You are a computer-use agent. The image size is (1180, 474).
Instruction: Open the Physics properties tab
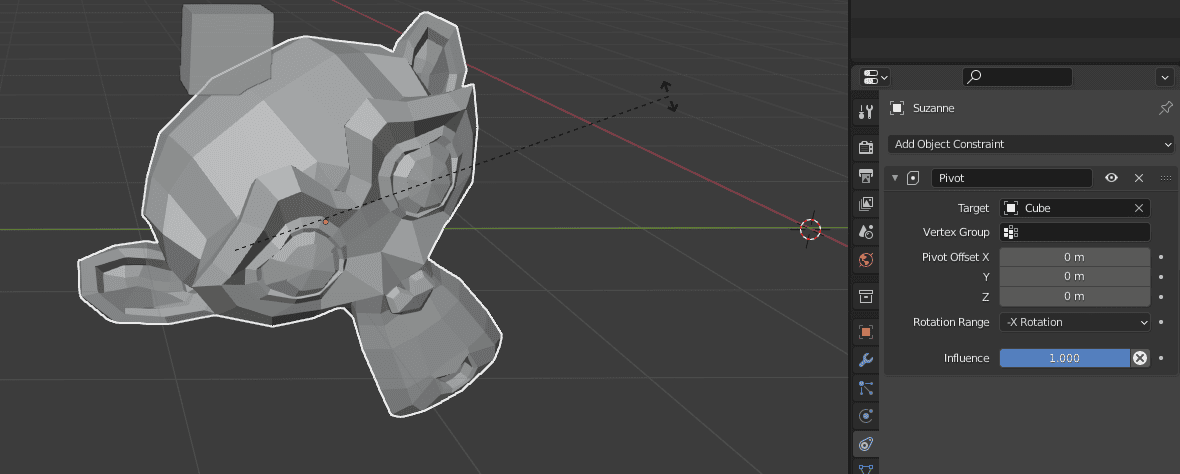pos(865,415)
